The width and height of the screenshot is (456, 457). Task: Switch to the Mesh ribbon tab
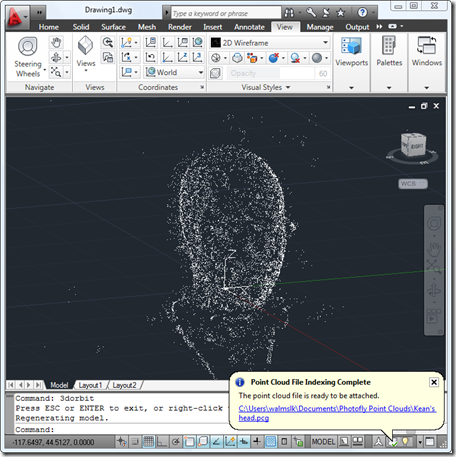147,27
